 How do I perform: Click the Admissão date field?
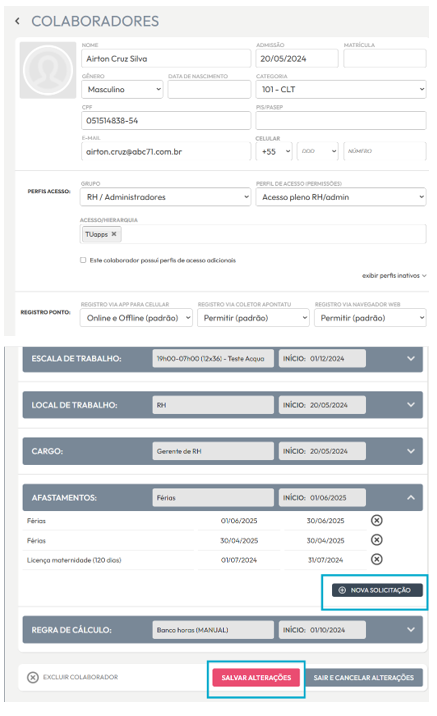click(x=297, y=58)
